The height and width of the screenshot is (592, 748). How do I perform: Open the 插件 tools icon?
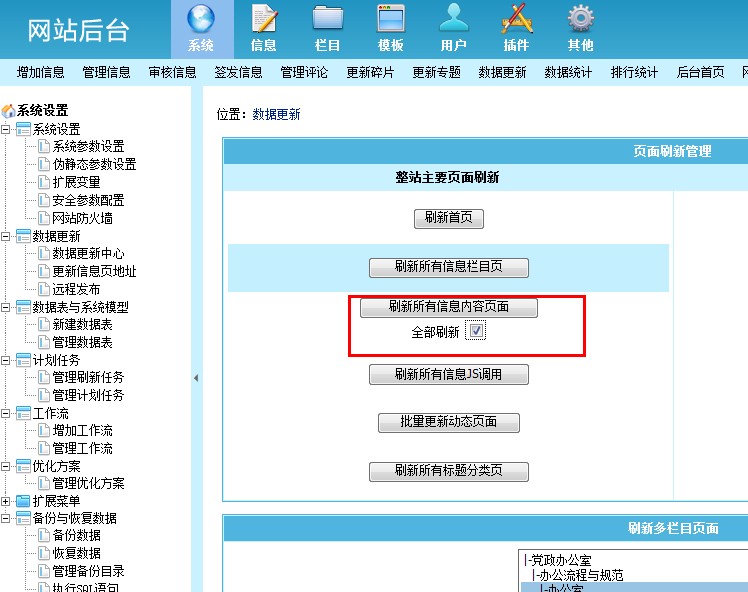coord(516,20)
